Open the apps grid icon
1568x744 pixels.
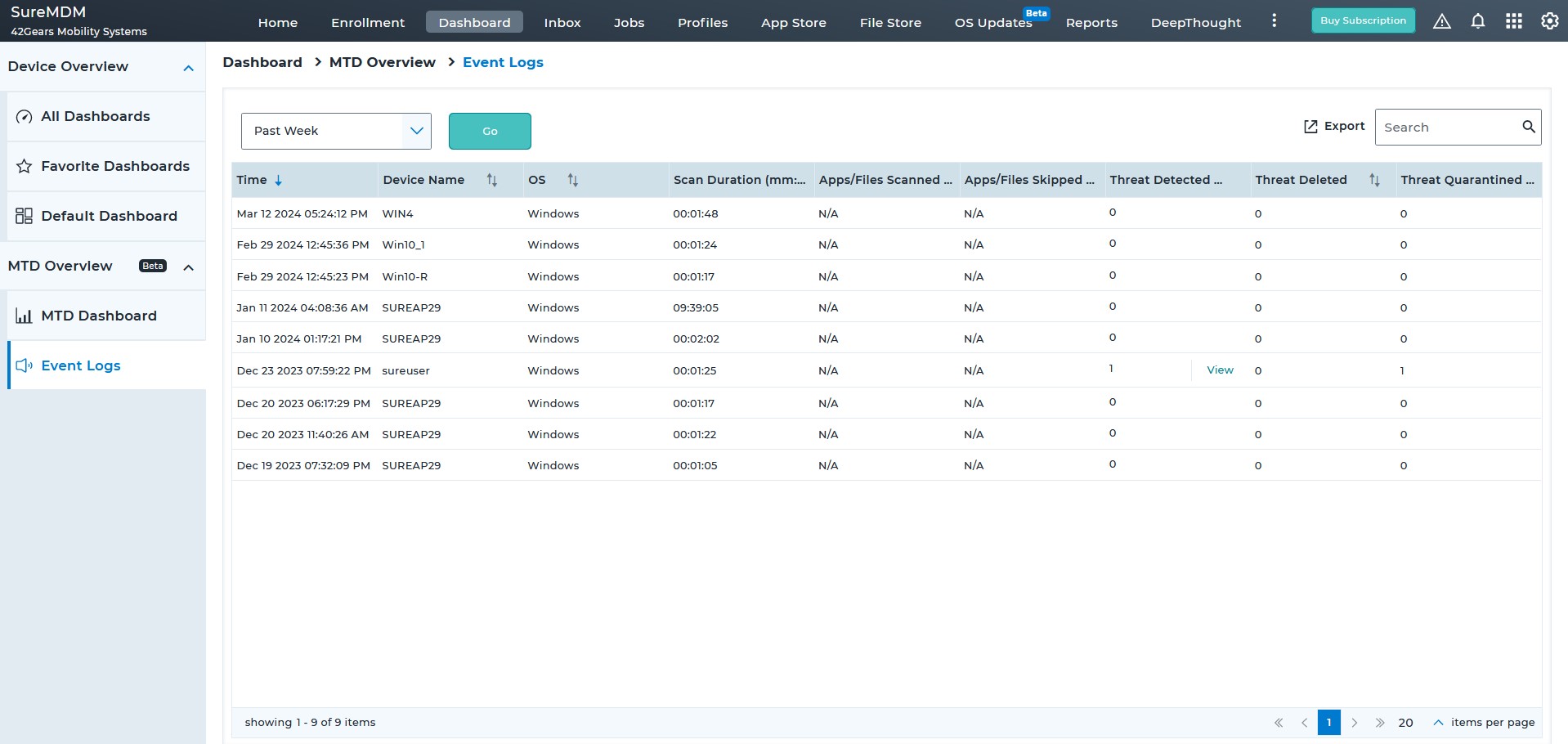1514,21
